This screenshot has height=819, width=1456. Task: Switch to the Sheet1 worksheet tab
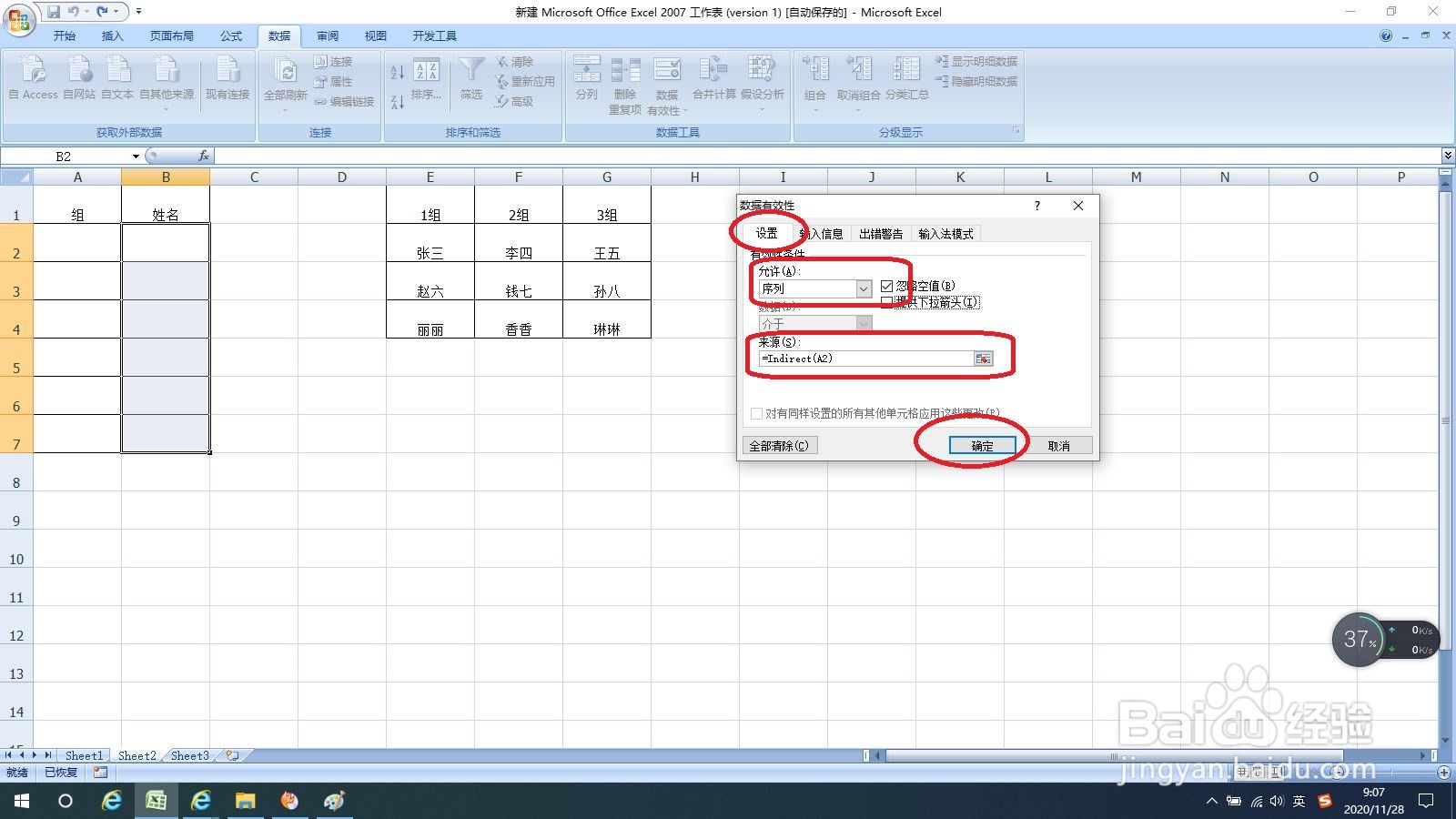click(84, 755)
